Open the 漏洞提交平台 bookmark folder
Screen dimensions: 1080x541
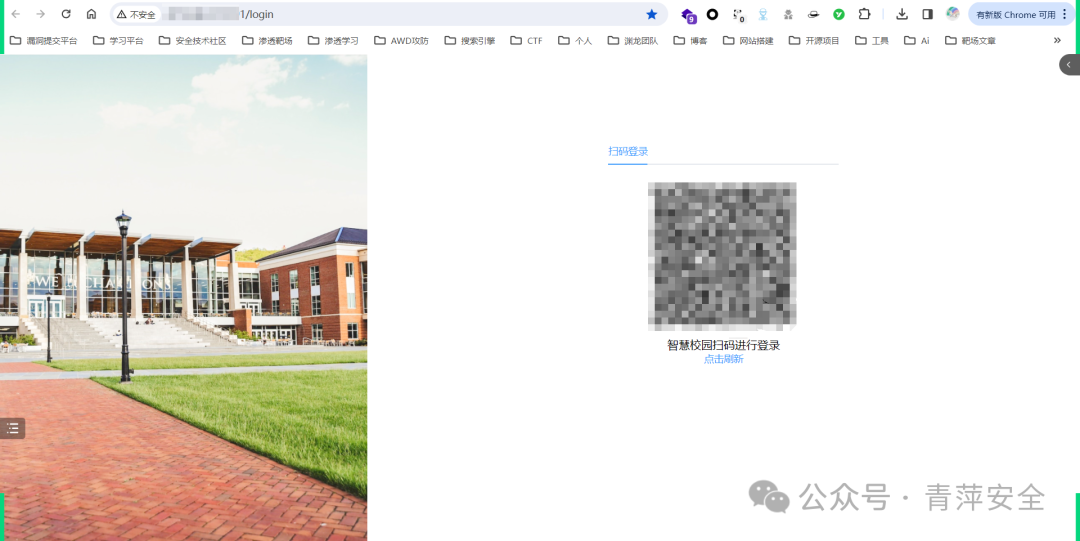[x=43, y=41]
